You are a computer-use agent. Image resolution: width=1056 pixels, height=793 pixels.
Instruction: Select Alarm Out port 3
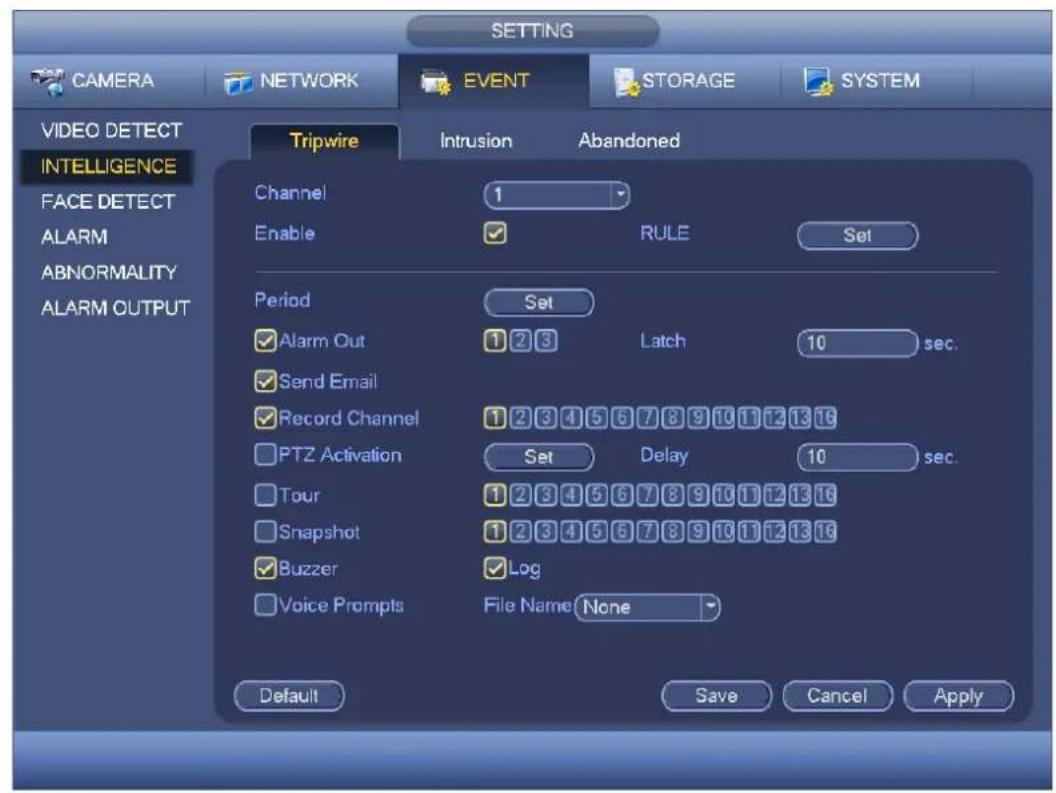(546, 341)
